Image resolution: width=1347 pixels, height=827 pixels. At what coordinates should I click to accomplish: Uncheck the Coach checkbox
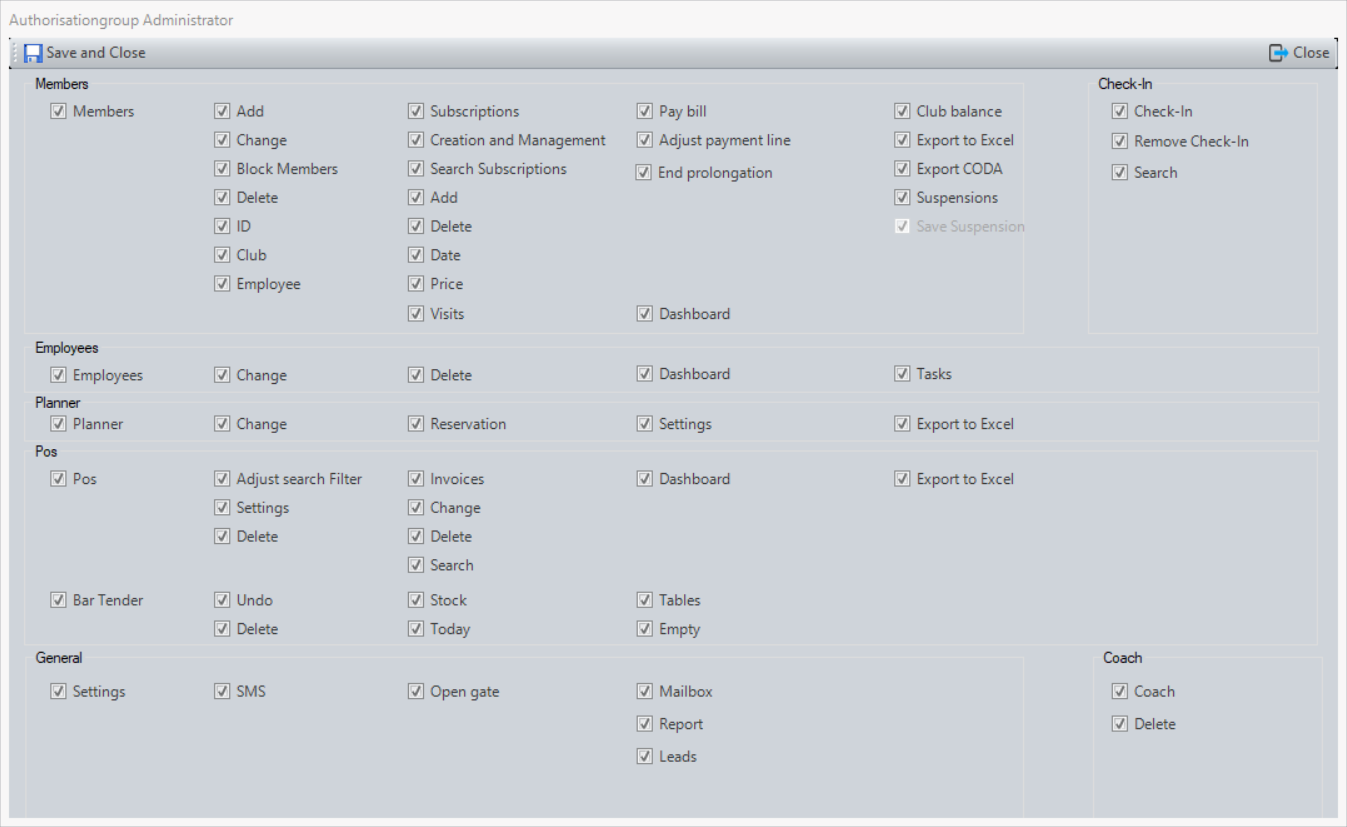point(1120,692)
